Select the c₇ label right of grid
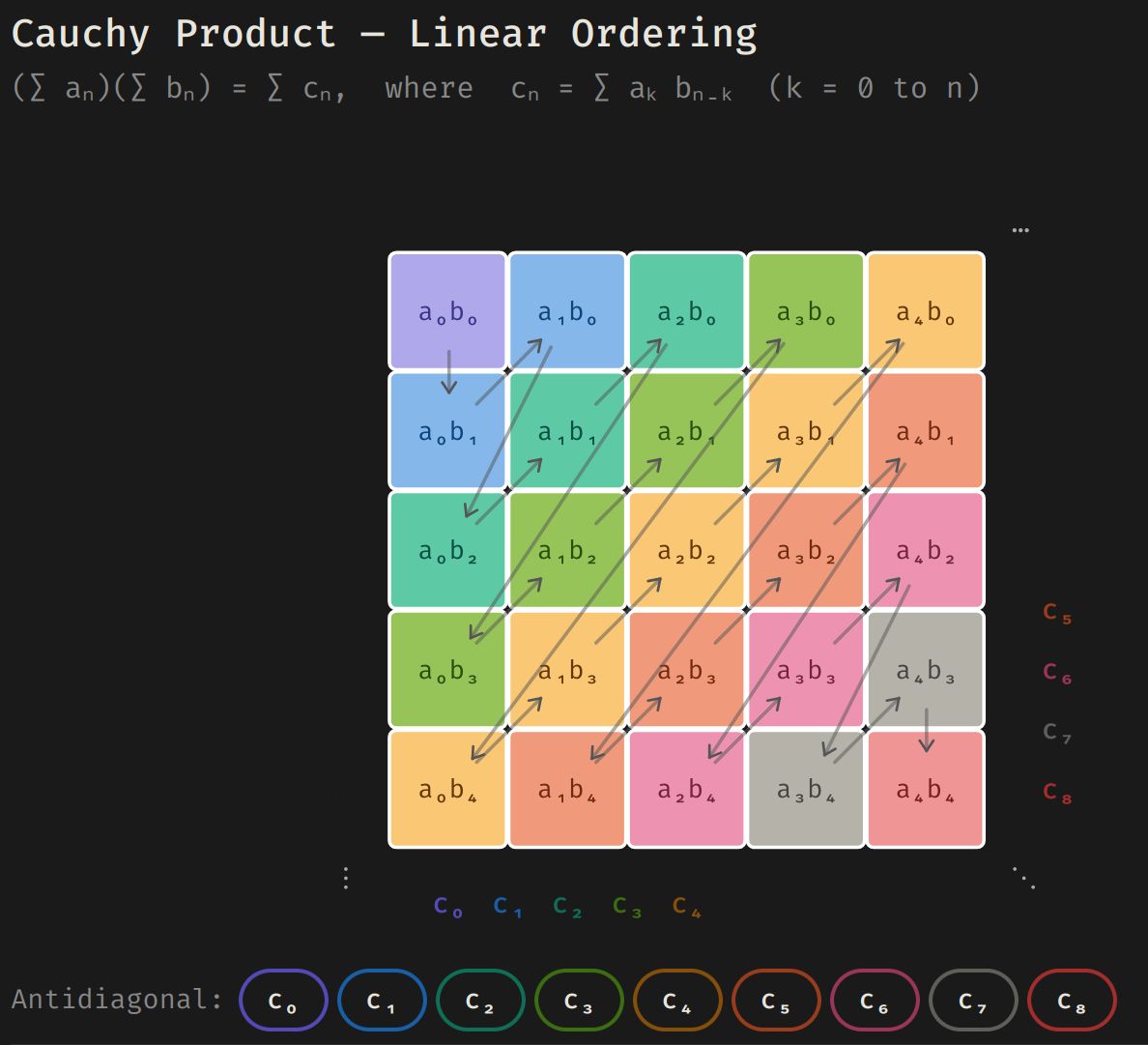The height and width of the screenshot is (1045, 1148). (1057, 733)
